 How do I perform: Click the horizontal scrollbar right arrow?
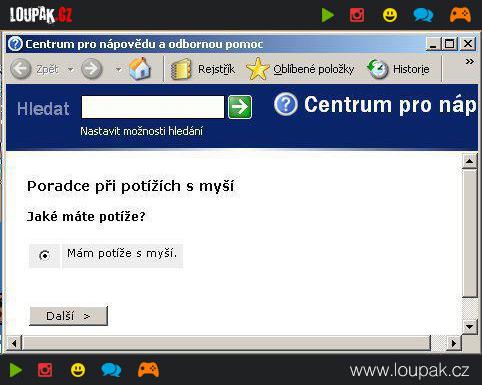point(454,343)
